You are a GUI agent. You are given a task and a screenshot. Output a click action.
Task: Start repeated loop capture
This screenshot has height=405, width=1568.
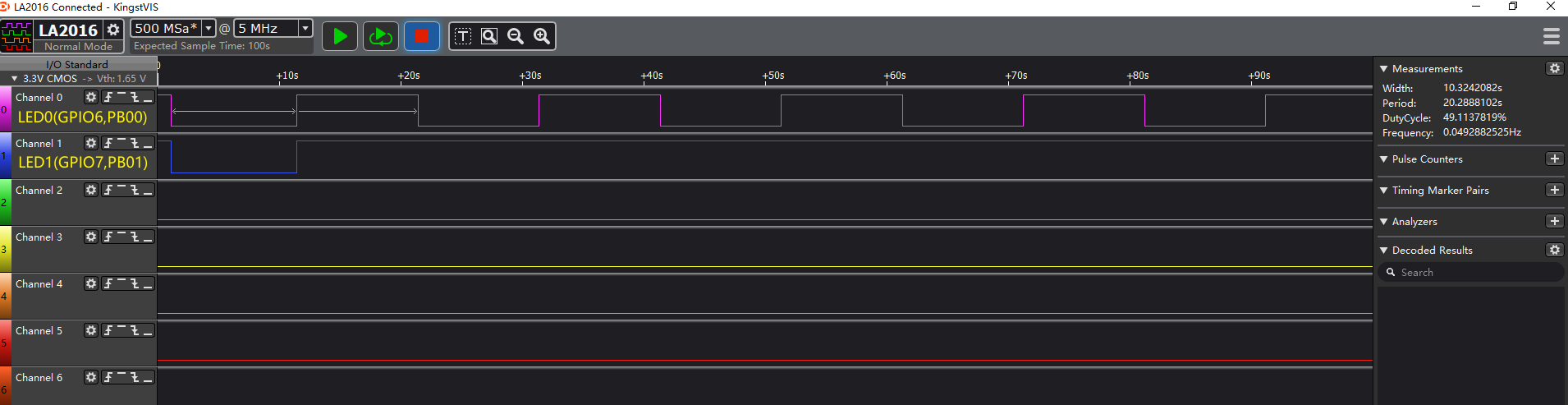(x=380, y=36)
